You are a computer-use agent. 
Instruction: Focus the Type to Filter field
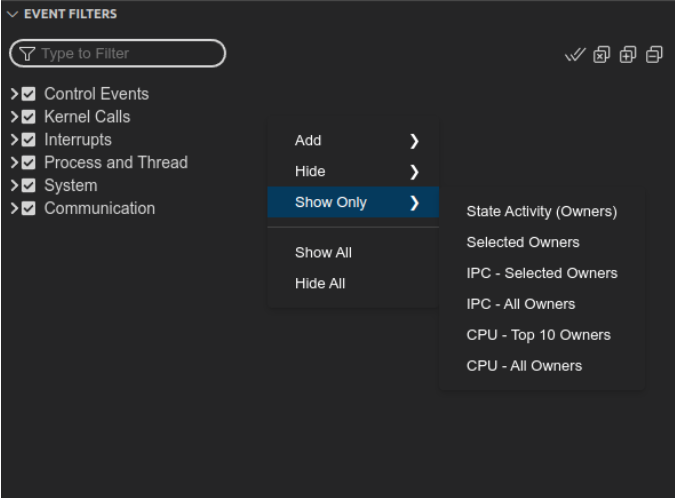tap(118, 54)
